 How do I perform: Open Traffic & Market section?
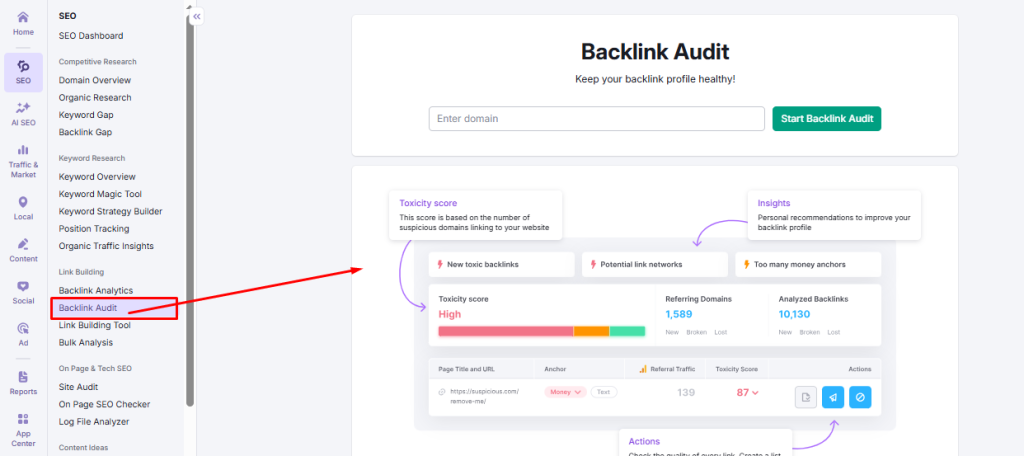tap(24, 161)
